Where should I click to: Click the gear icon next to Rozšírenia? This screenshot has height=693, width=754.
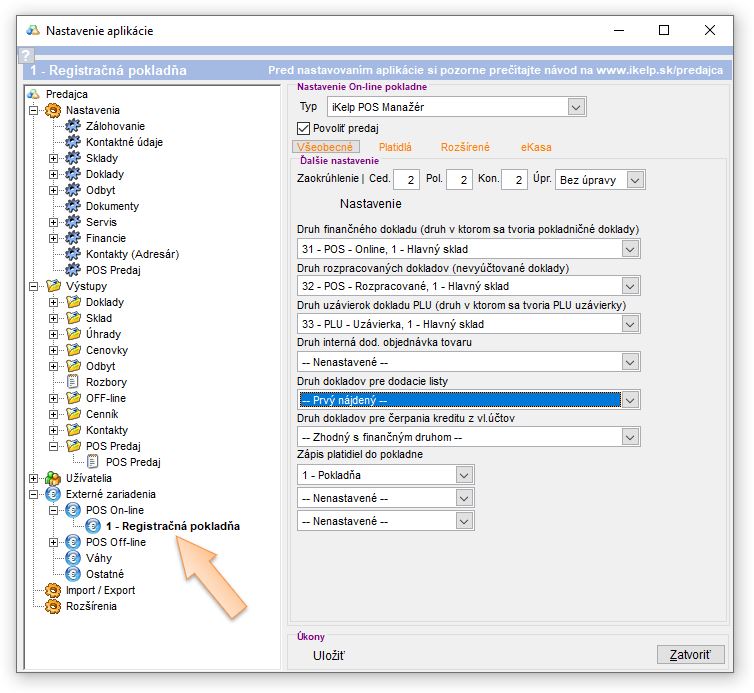click(x=52, y=606)
